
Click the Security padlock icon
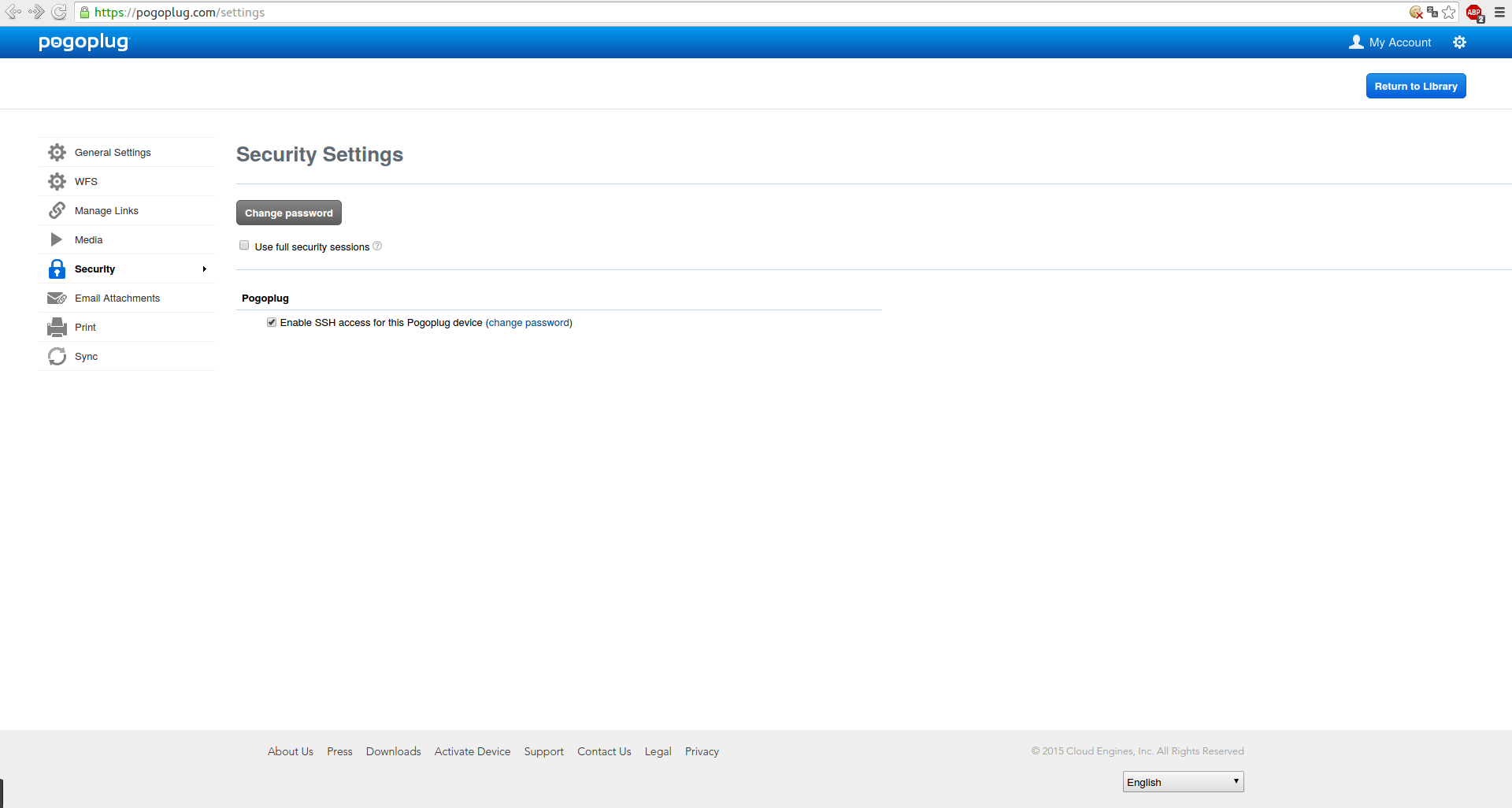pyautogui.click(x=57, y=269)
